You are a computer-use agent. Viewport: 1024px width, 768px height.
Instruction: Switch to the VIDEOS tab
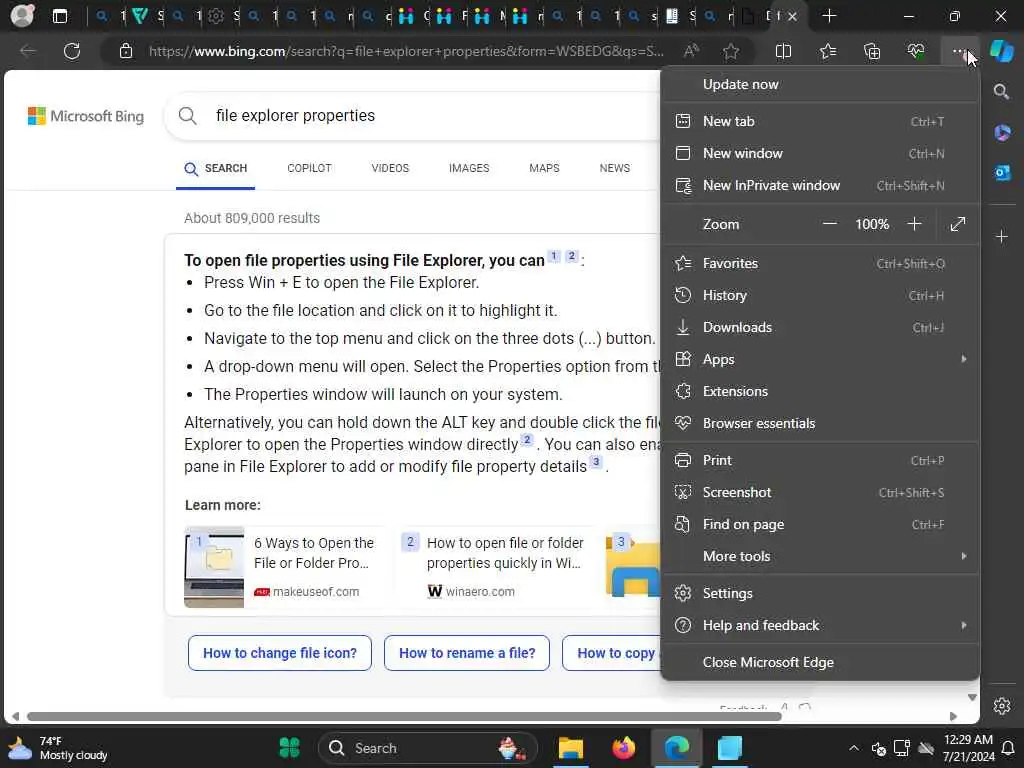click(390, 168)
